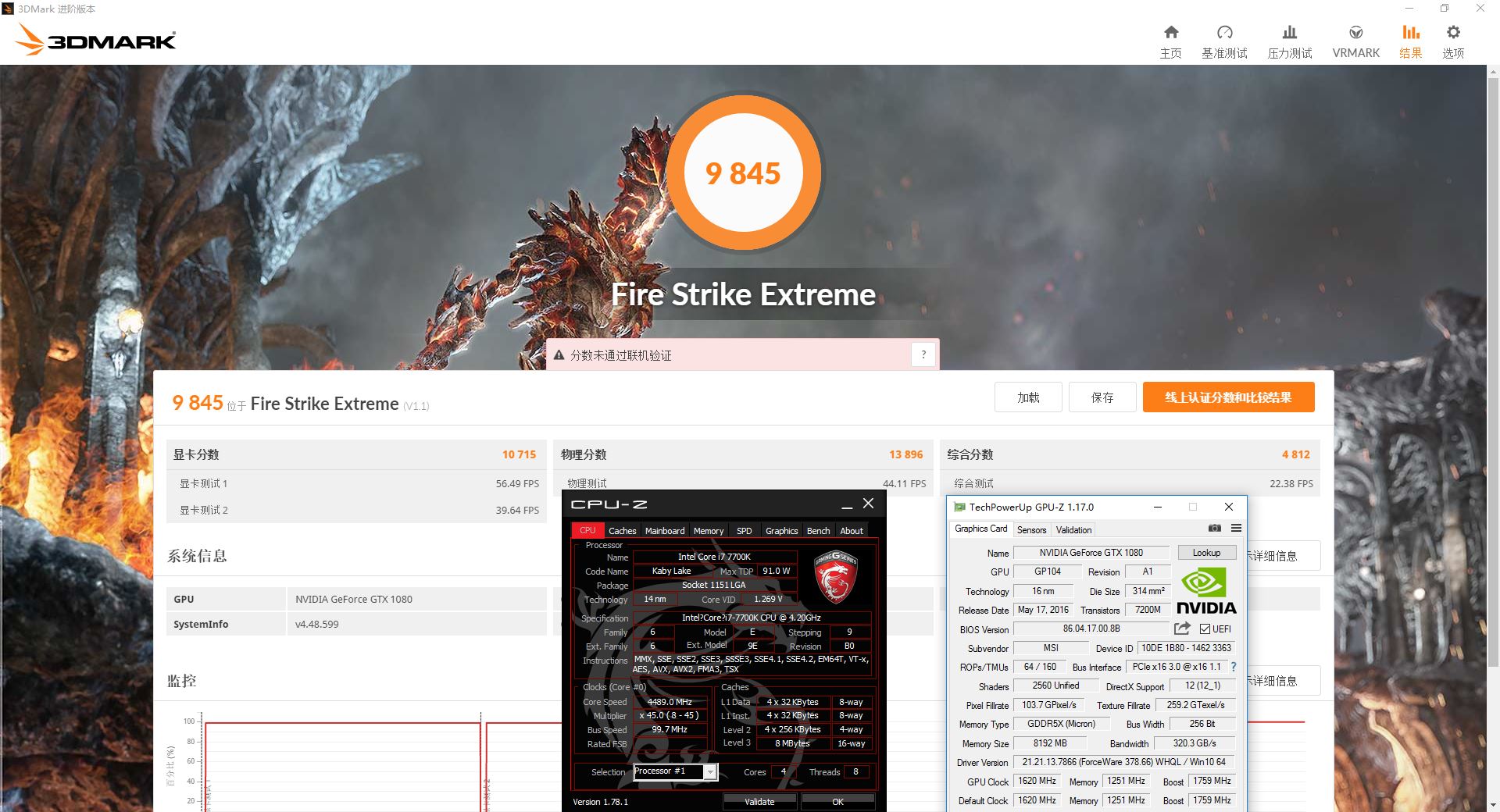Viewport: 1500px width, 812px height.
Task: Click the OK button in CPU-Z
Action: point(837,801)
